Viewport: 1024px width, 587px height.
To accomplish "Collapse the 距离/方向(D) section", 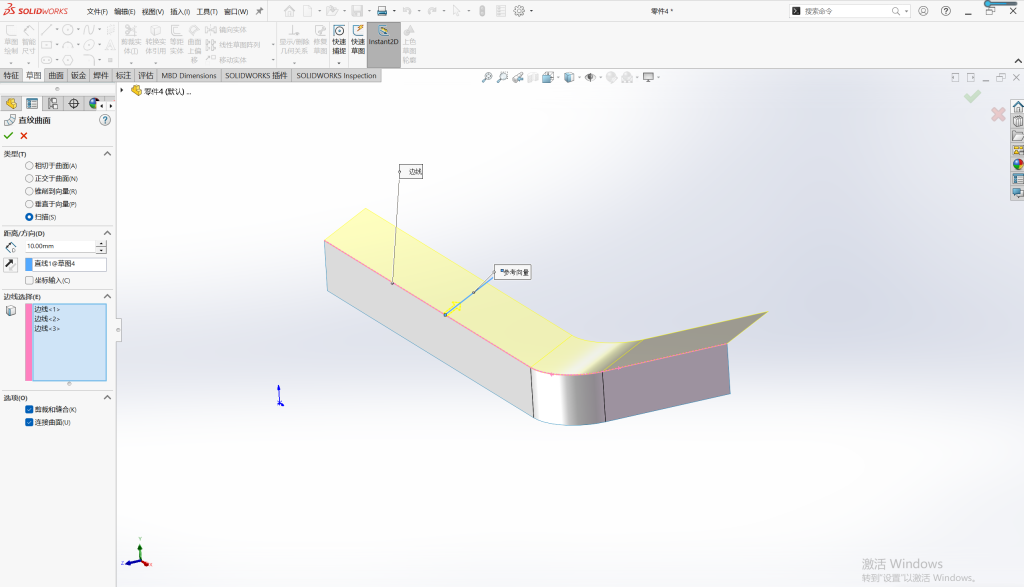I will [107, 233].
